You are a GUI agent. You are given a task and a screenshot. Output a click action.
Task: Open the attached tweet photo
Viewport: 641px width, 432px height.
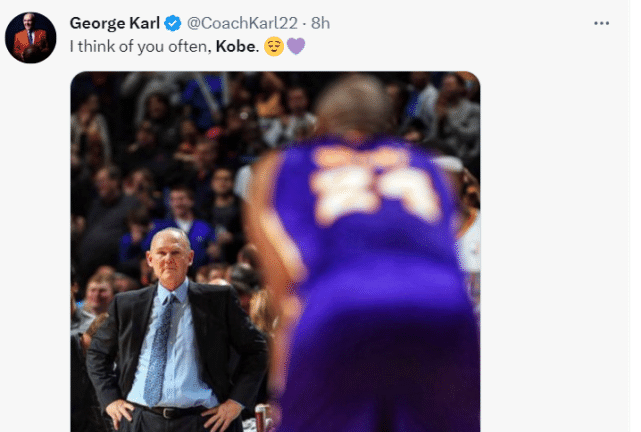(275, 250)
